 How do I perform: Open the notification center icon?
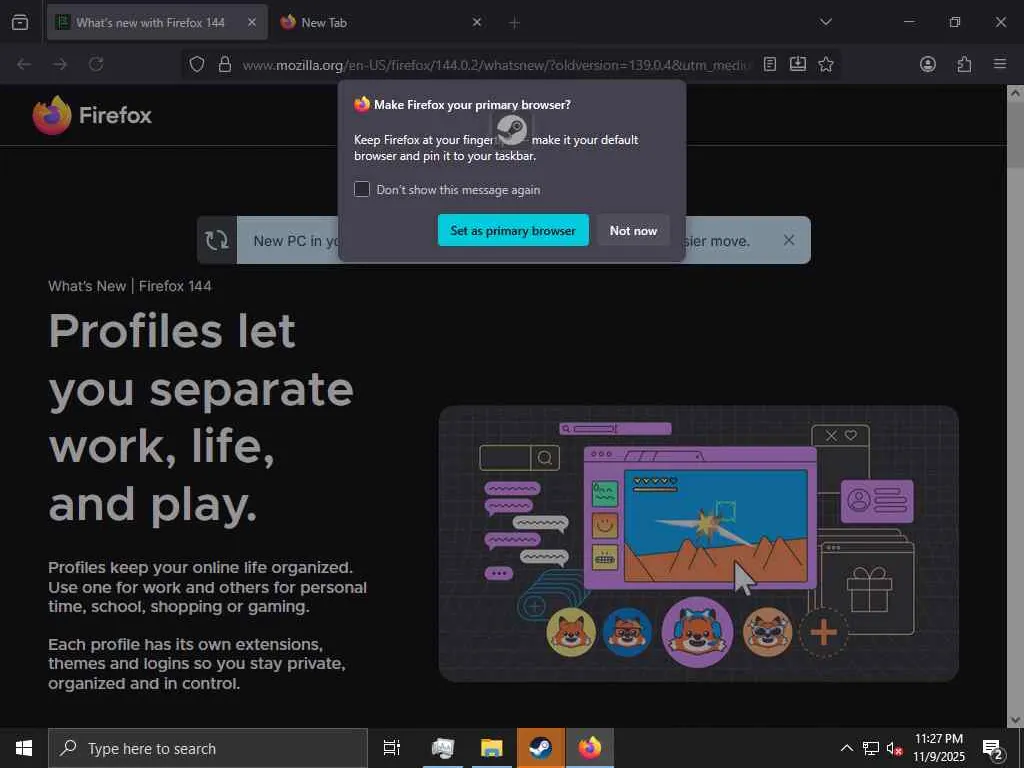pos(993,748)
